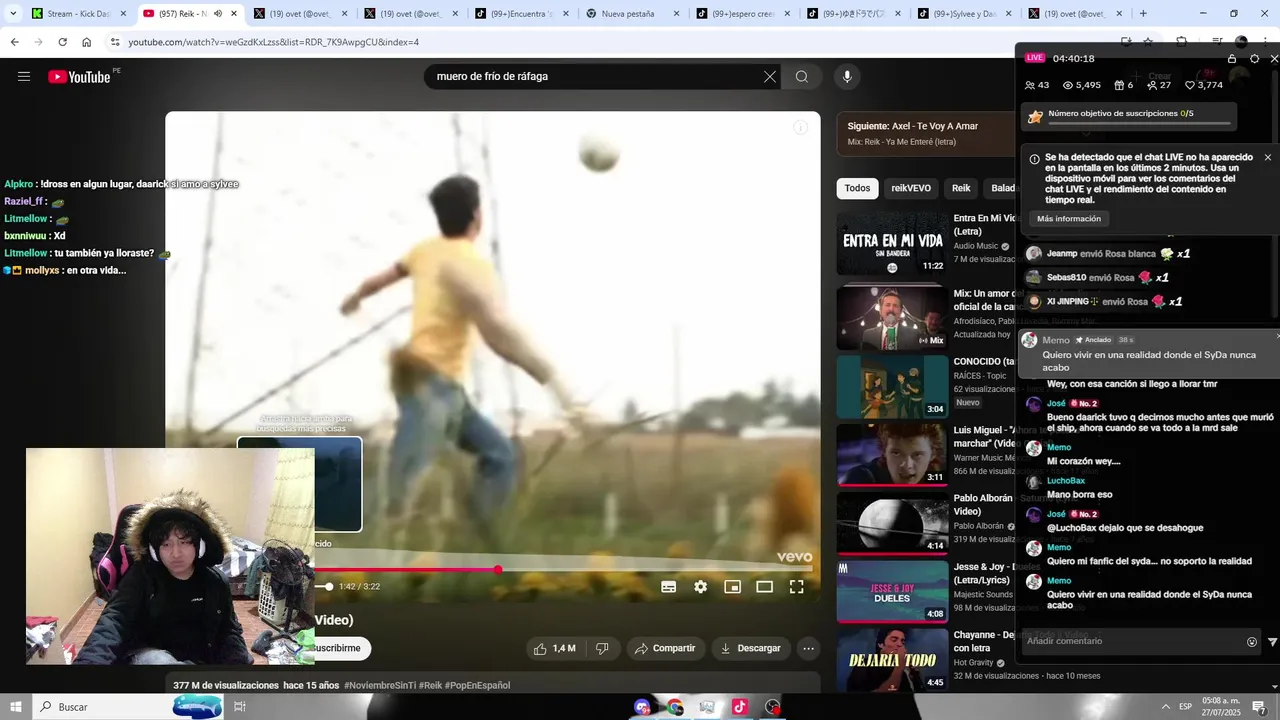1280x720 pixels.
Task: Click Siguiente: Axel - Te Voy A Amar
Action: point(912,126)
